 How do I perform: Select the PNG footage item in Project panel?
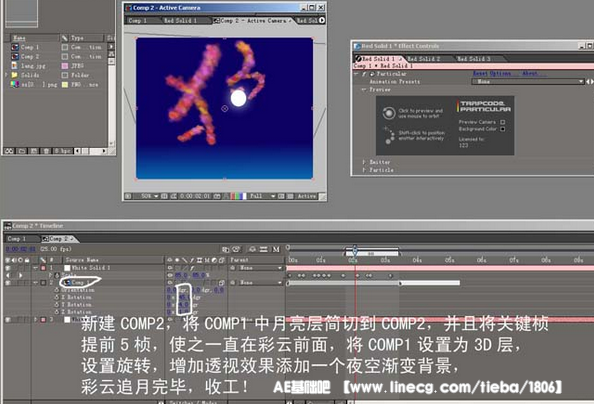pos(35,85)
